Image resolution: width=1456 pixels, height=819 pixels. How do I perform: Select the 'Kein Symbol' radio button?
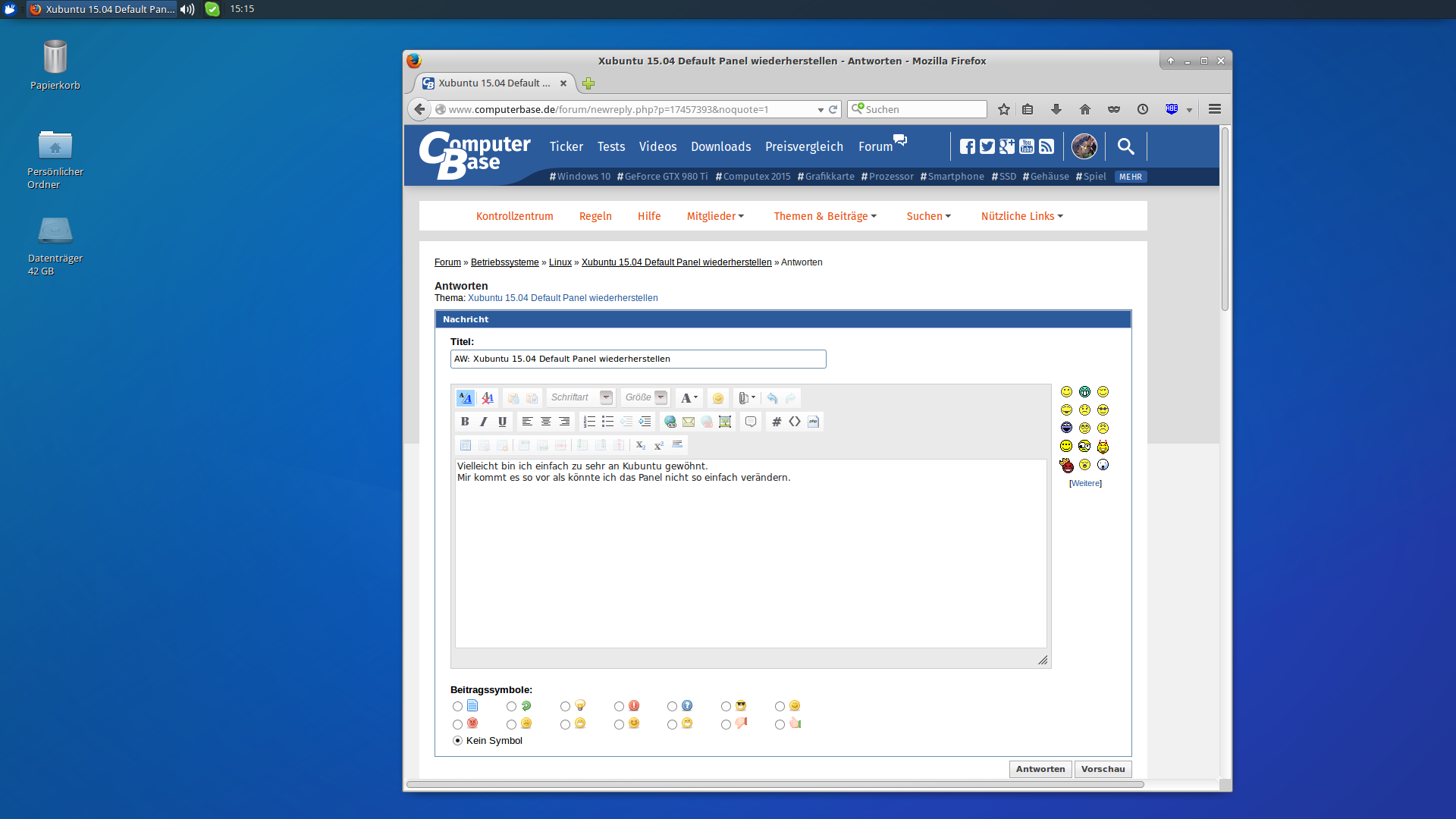click(x=457, y=741)
